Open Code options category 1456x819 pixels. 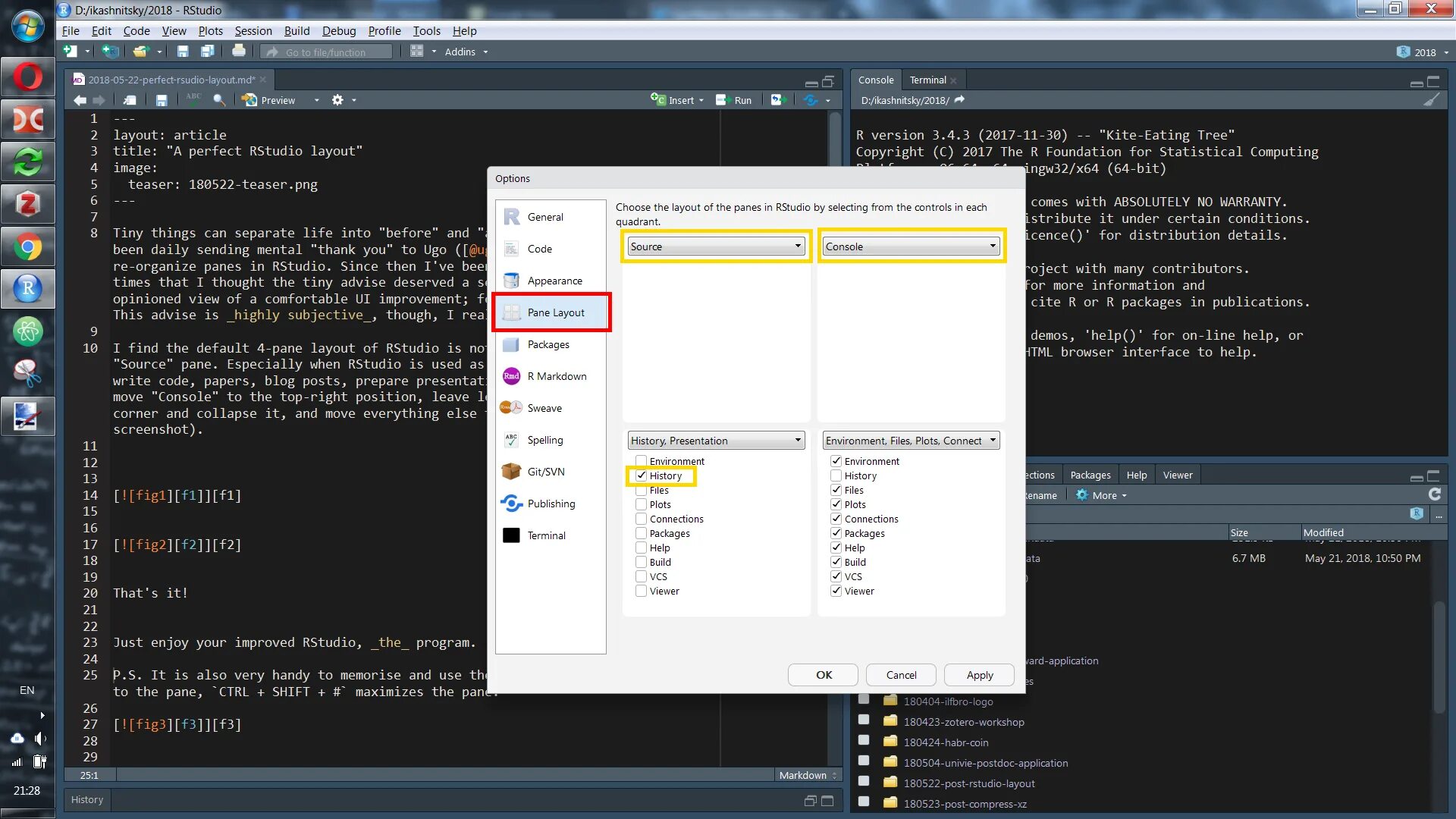551,249
